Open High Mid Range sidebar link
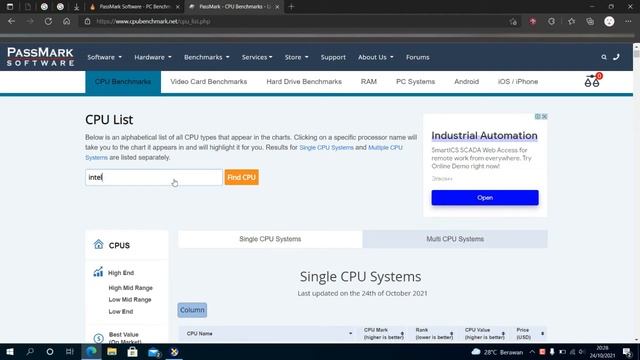 coord(131,288)
